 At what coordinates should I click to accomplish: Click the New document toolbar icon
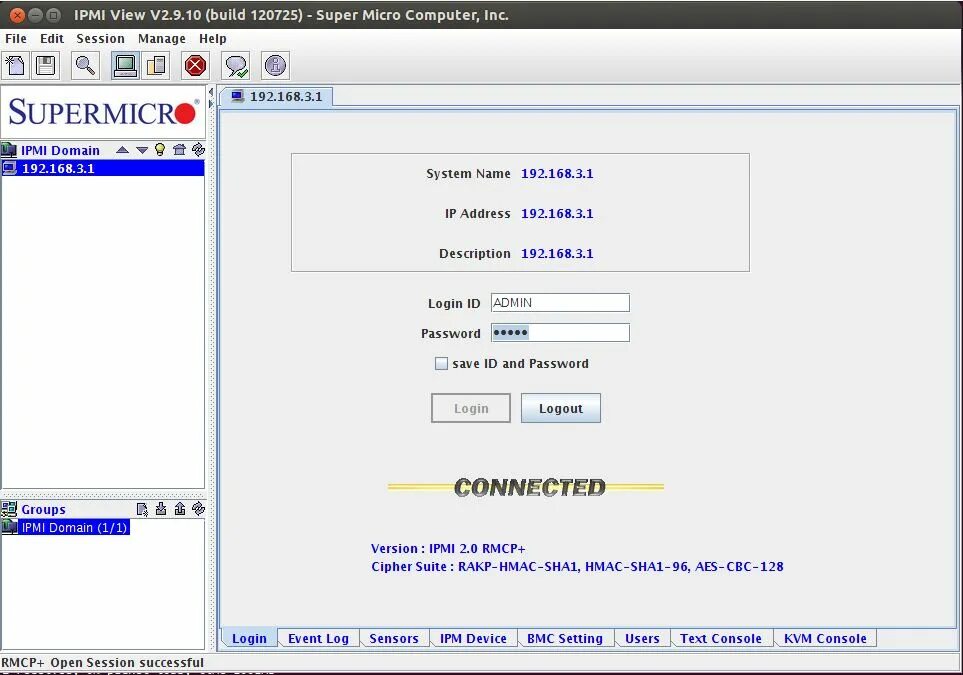(15, 65)
